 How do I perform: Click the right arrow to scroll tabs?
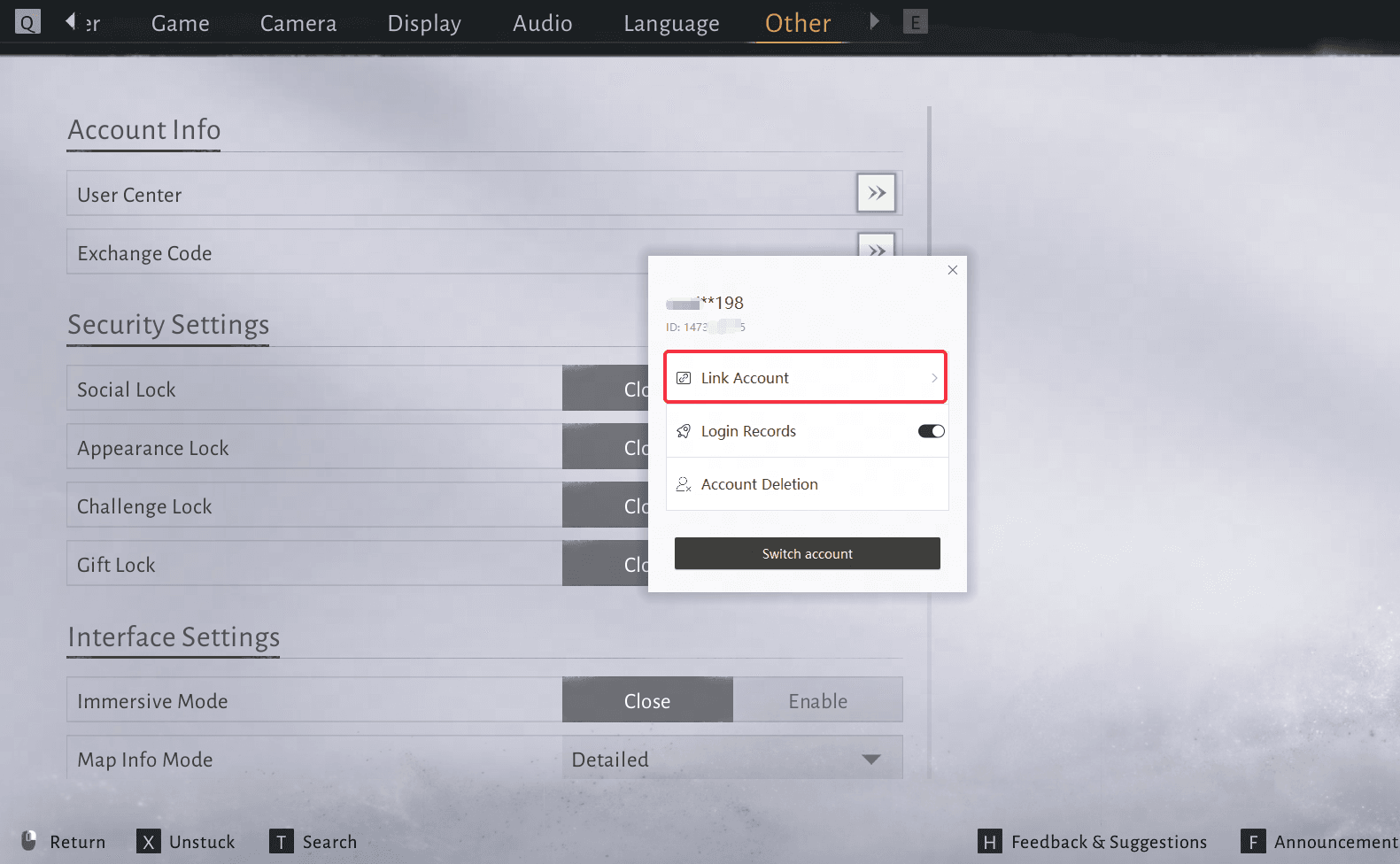875,21
